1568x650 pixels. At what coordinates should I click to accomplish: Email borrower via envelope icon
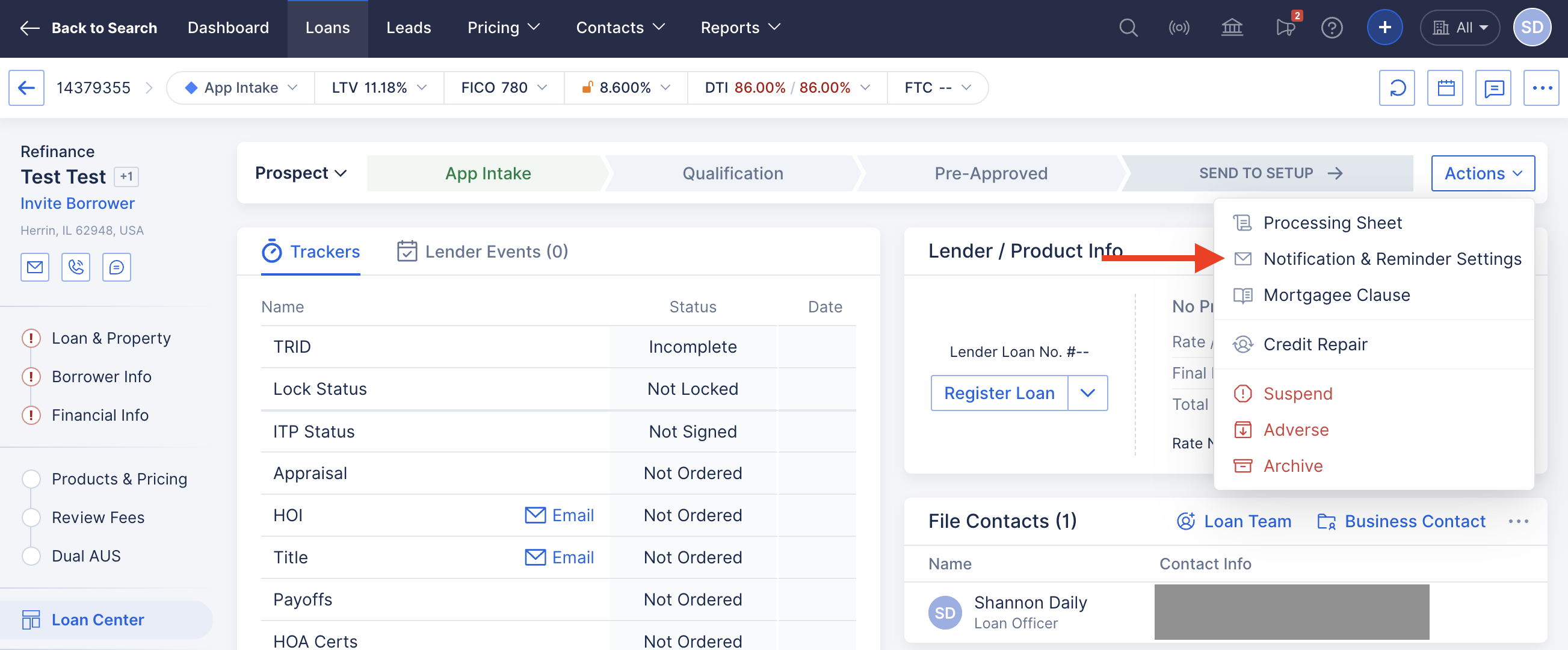click(35, 267)
